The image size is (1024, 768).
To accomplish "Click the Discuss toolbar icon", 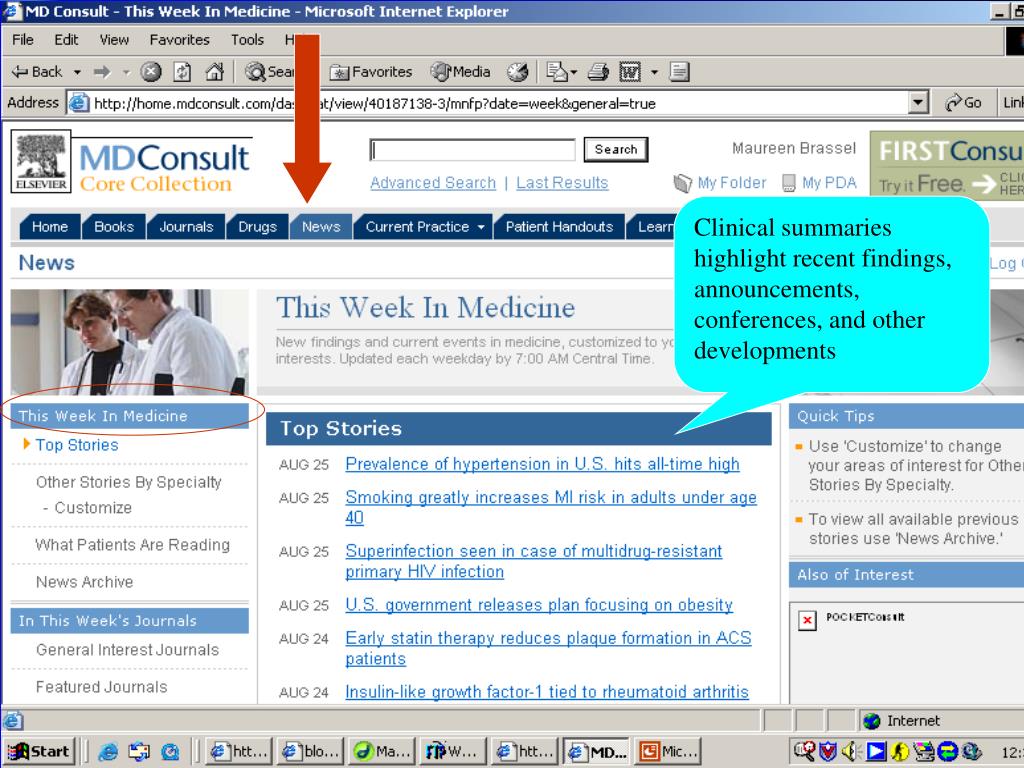I will point(679,72).
